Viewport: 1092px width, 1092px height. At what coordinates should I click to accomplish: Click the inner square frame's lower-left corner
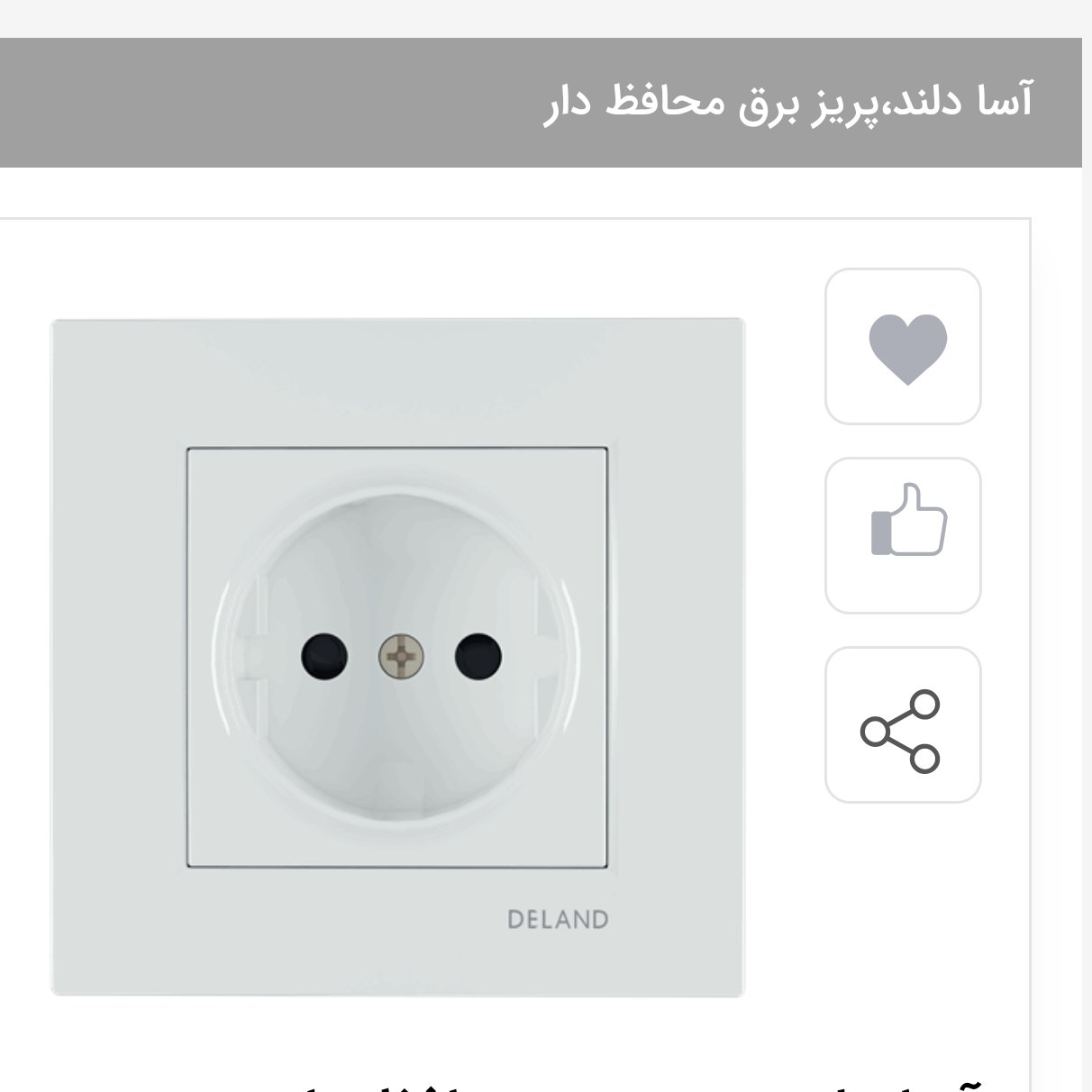191,863
